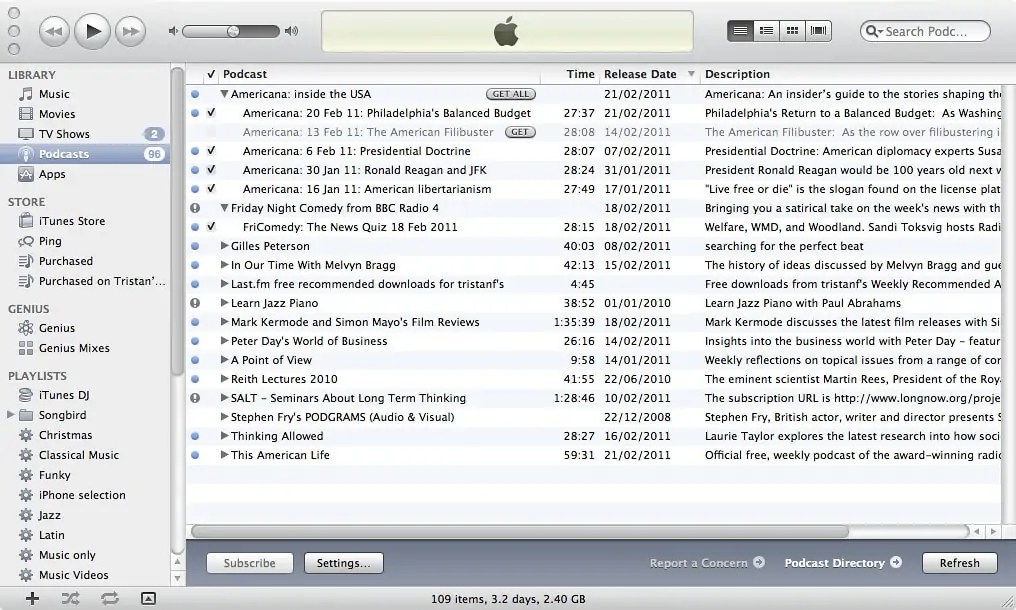The width and height of the screenshot is (1016, 610).
Task: Collapse Americana: inside the USA
Action: (224, 94)
